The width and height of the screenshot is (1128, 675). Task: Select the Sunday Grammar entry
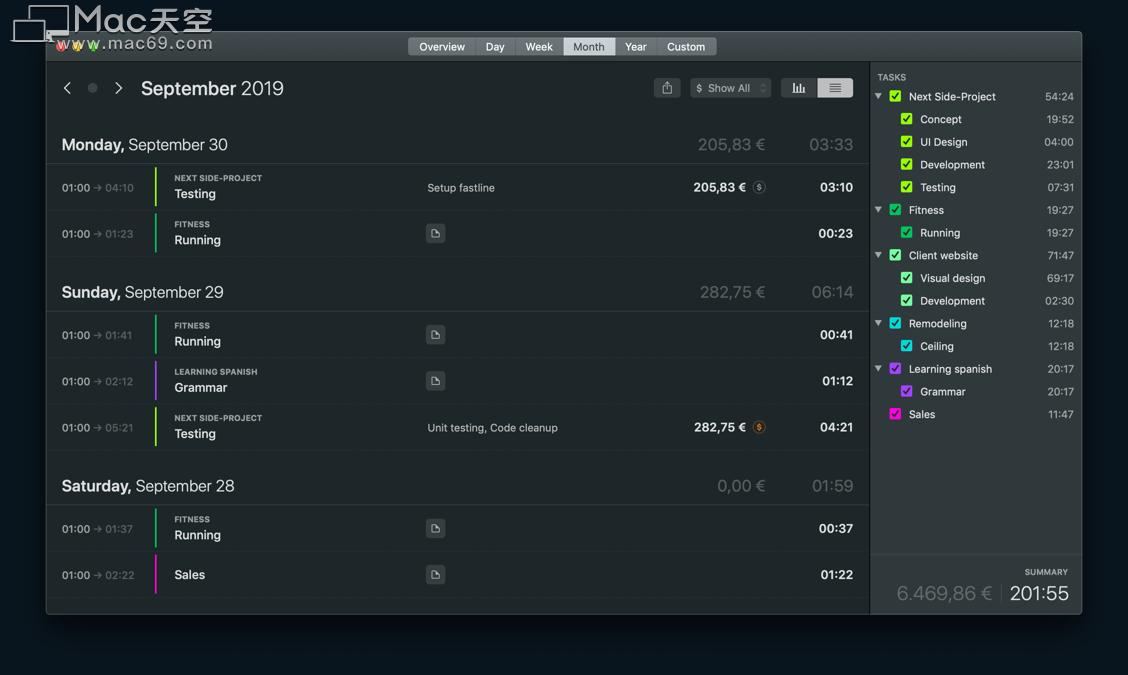458,381
